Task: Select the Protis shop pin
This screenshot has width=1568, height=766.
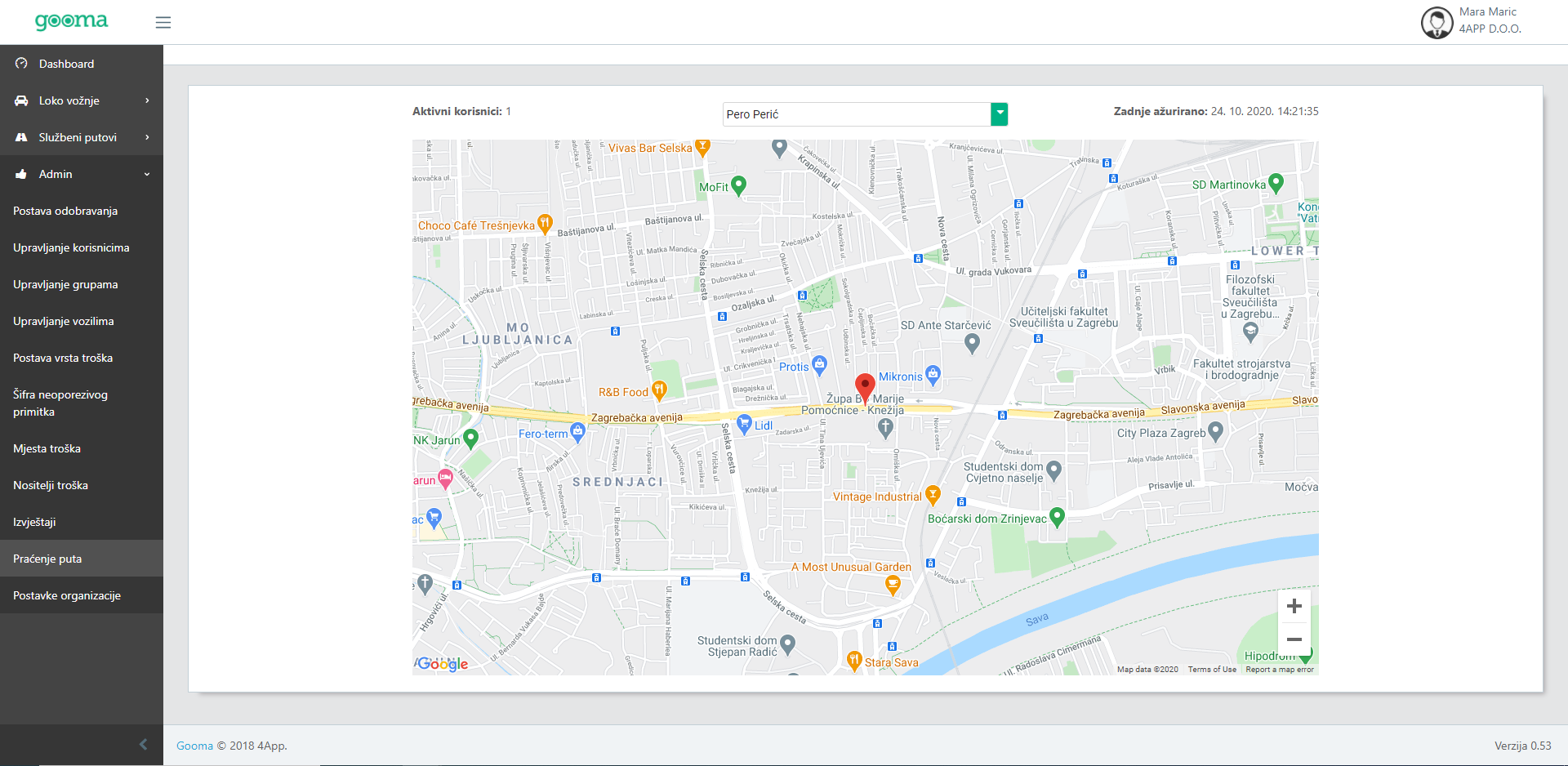Action: click(x=819, y=365)
